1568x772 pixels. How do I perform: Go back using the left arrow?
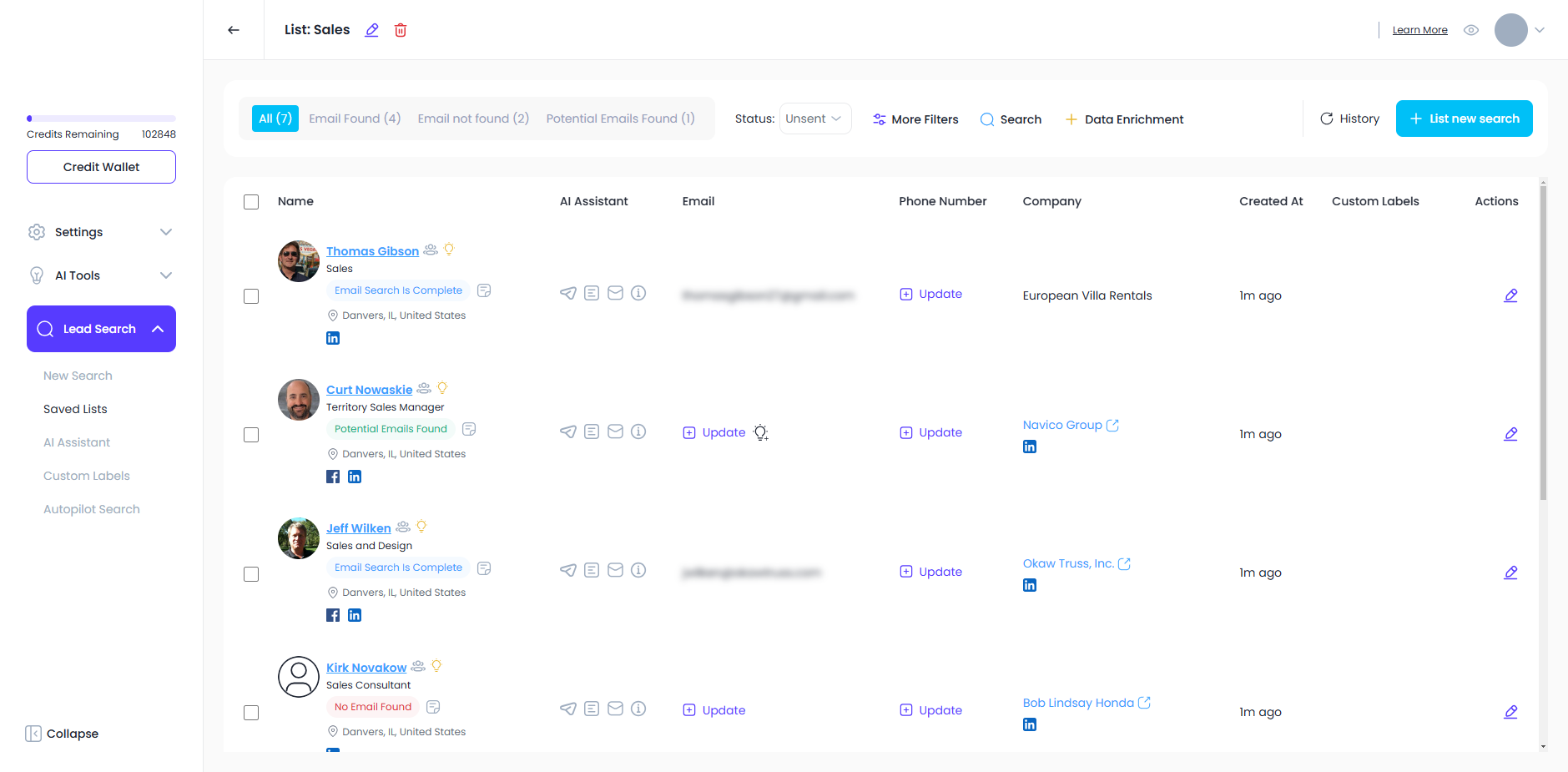(x=234, y=30)
